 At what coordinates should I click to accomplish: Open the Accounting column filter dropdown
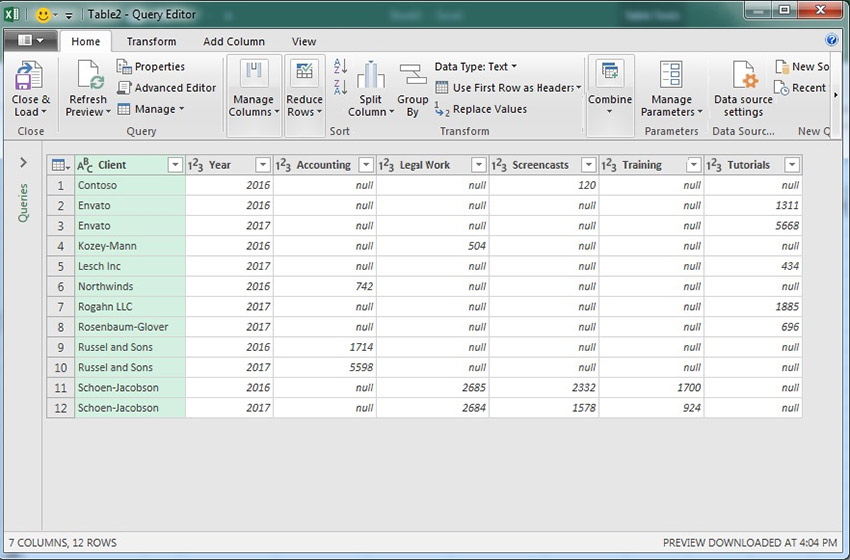click(x=366, y=165)
